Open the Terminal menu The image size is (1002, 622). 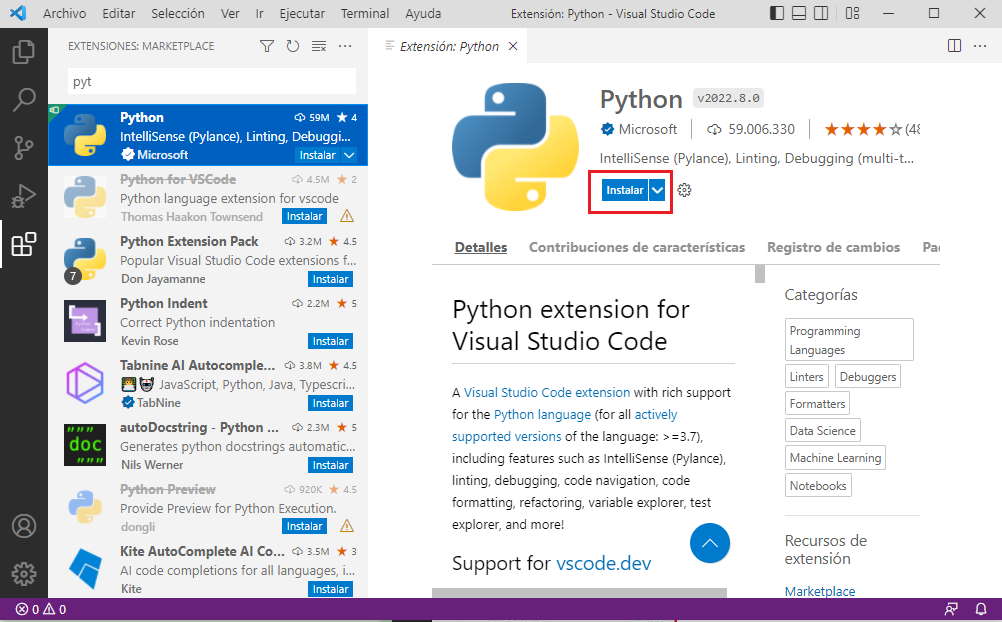pos(365,13)
